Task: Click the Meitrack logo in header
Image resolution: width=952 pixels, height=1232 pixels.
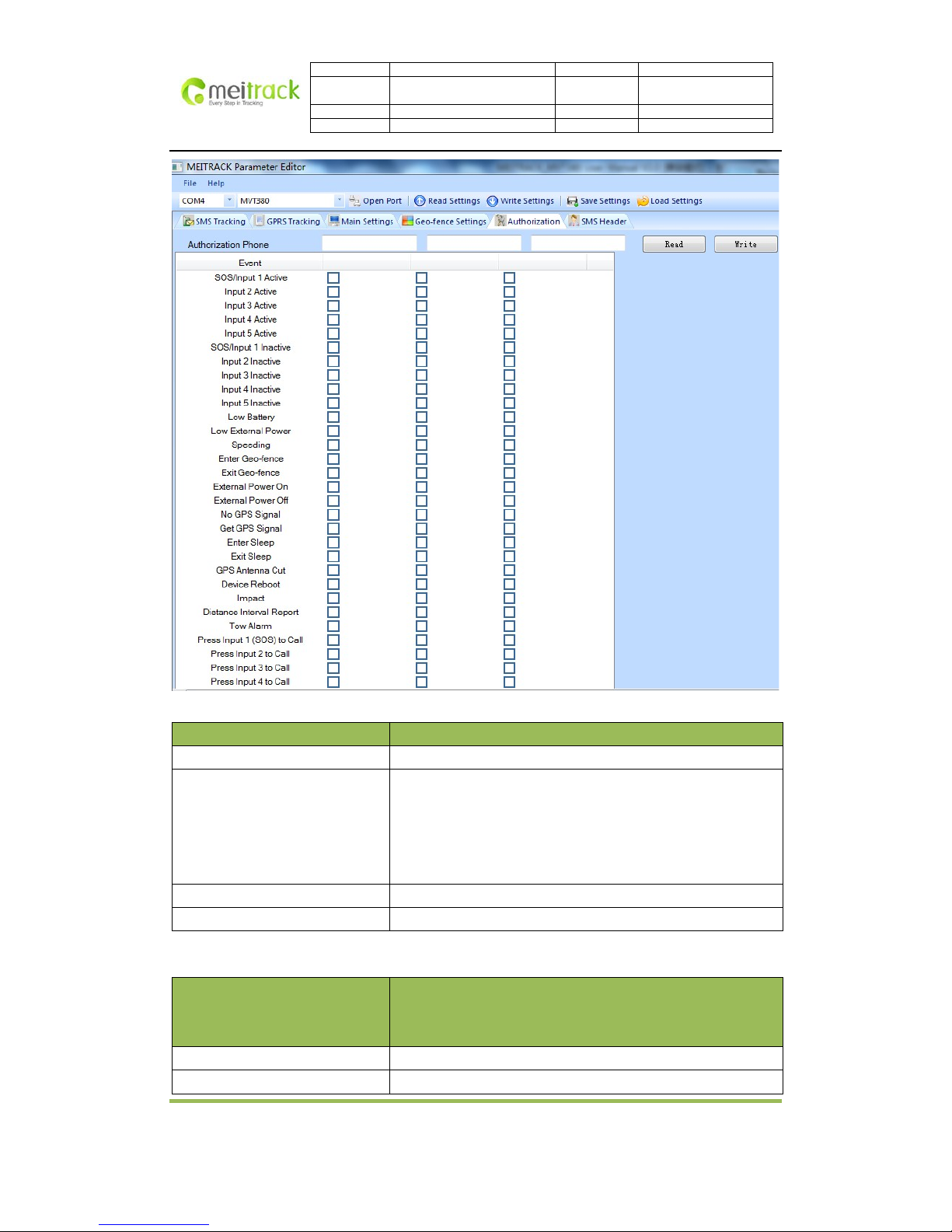Action: pyautogui.click(x=240, y=92)
